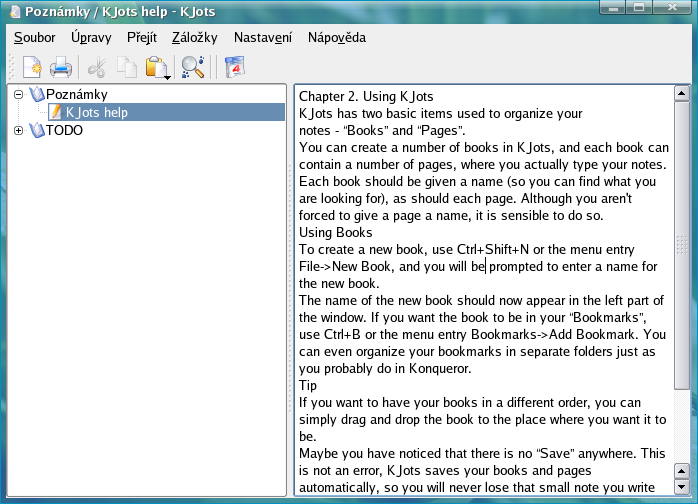Click the line 'be.' in note
The width and height of the screenshot is (698, 504).
click(308, 436)
